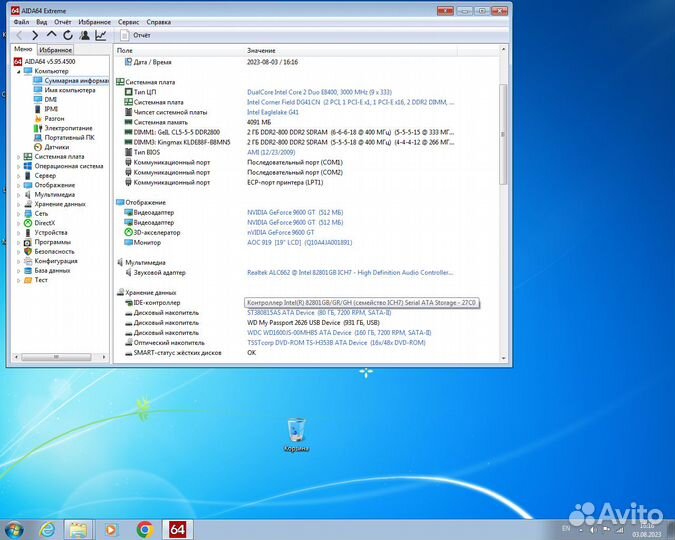Open the Файл menu
This screenshot has width=675, height=540.
coord(21,22)
